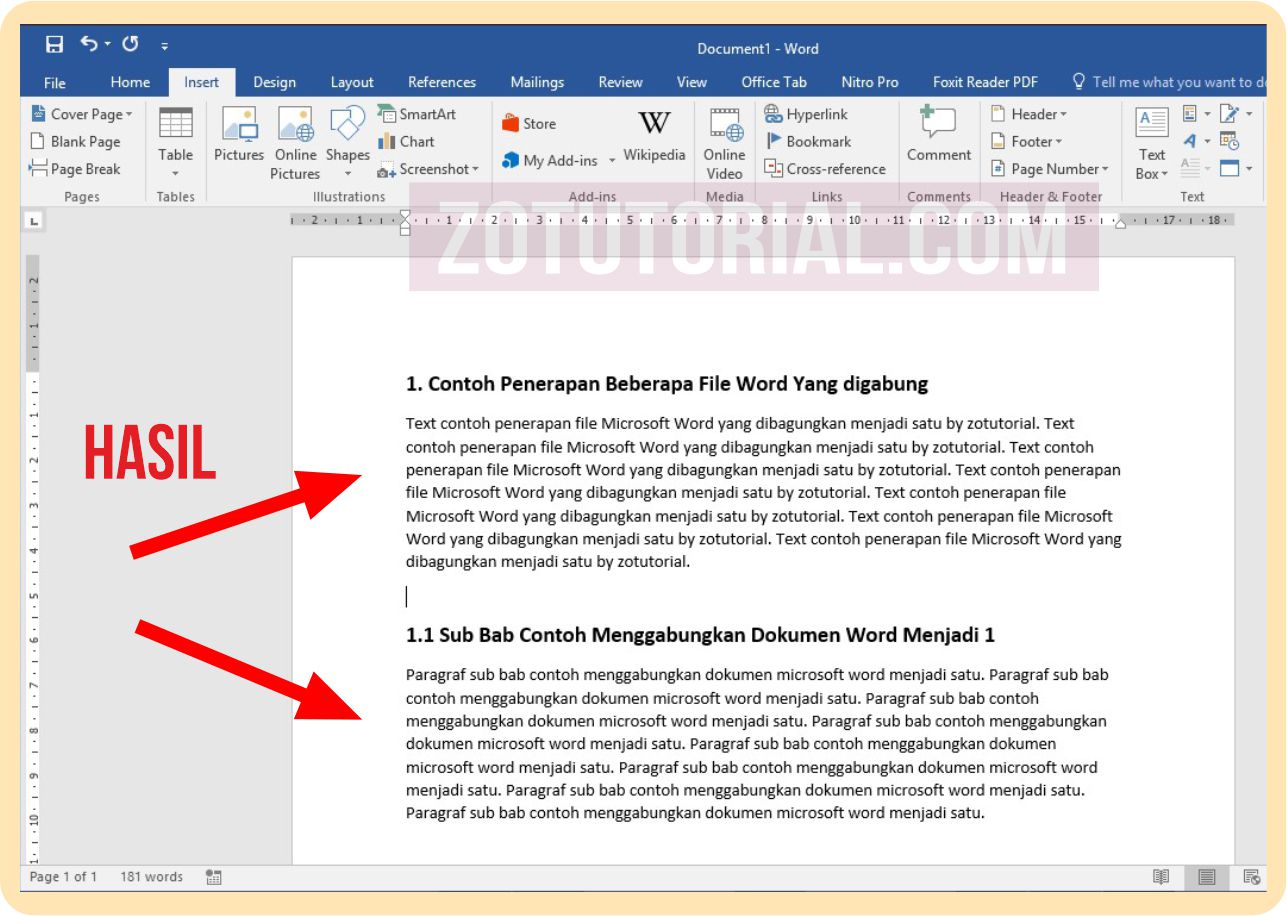
Task: Open the Office Store
Action: pos(529,124)
